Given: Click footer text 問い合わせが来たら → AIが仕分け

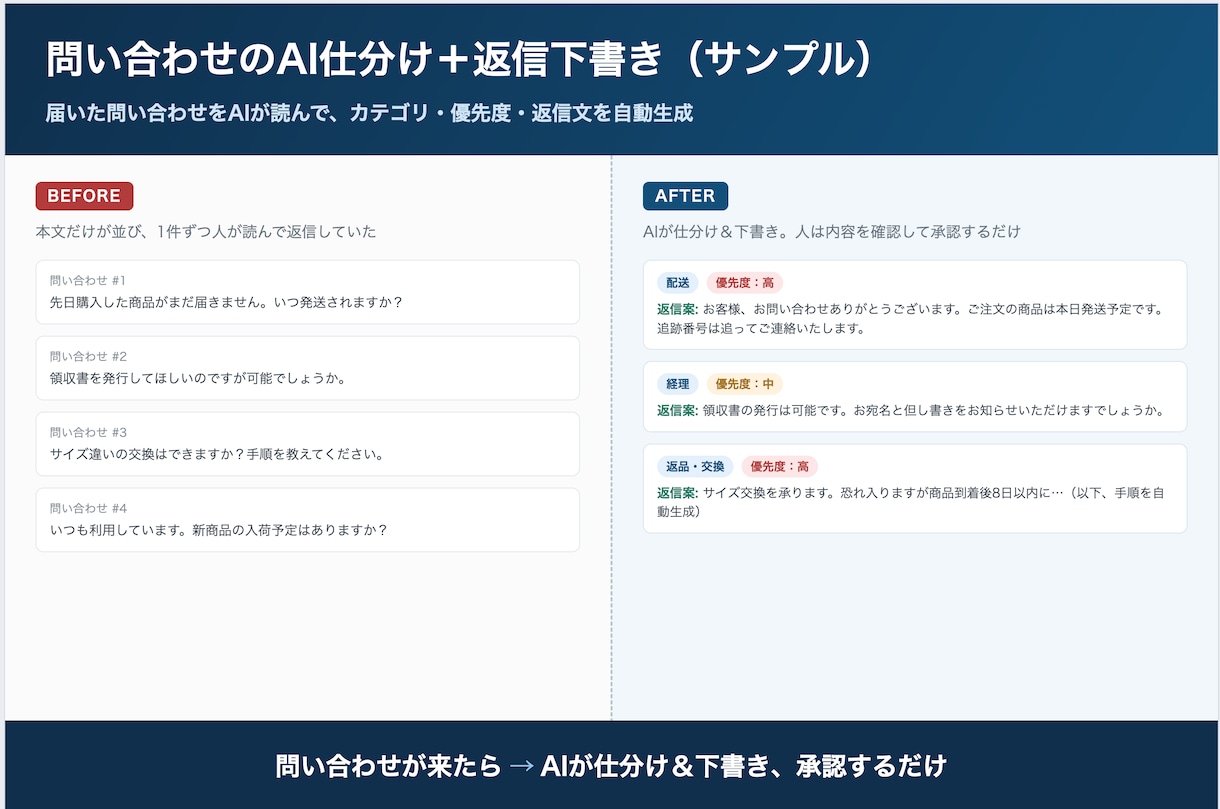Looking at the screenshot, I should [x=473, y=767].
